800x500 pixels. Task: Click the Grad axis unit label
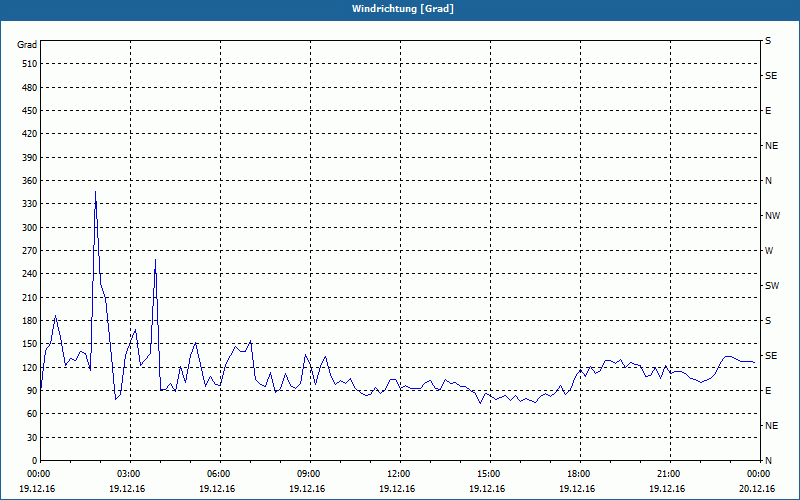27,45
